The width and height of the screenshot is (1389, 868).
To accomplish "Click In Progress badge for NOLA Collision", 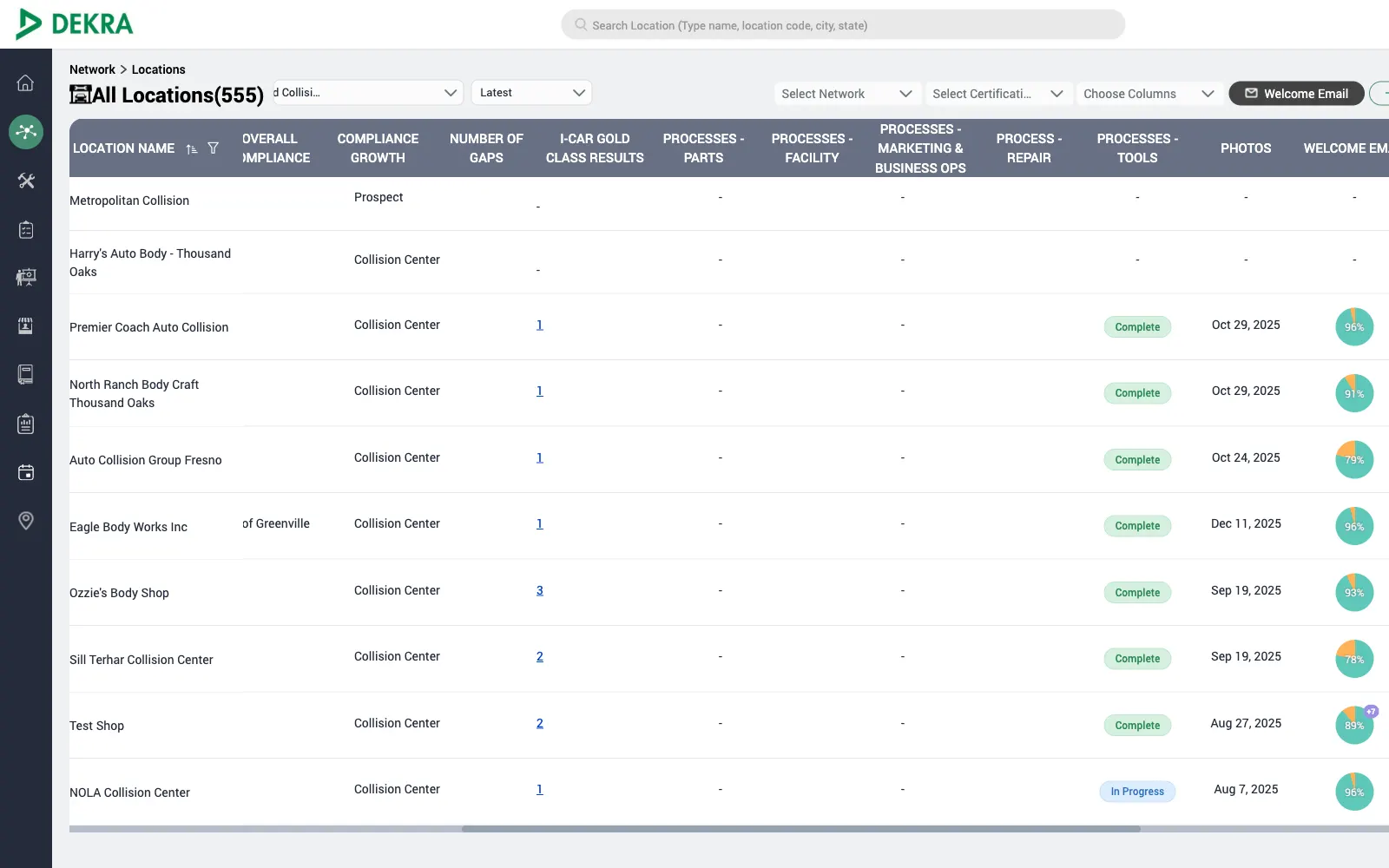I will (x=1137, y=792).
